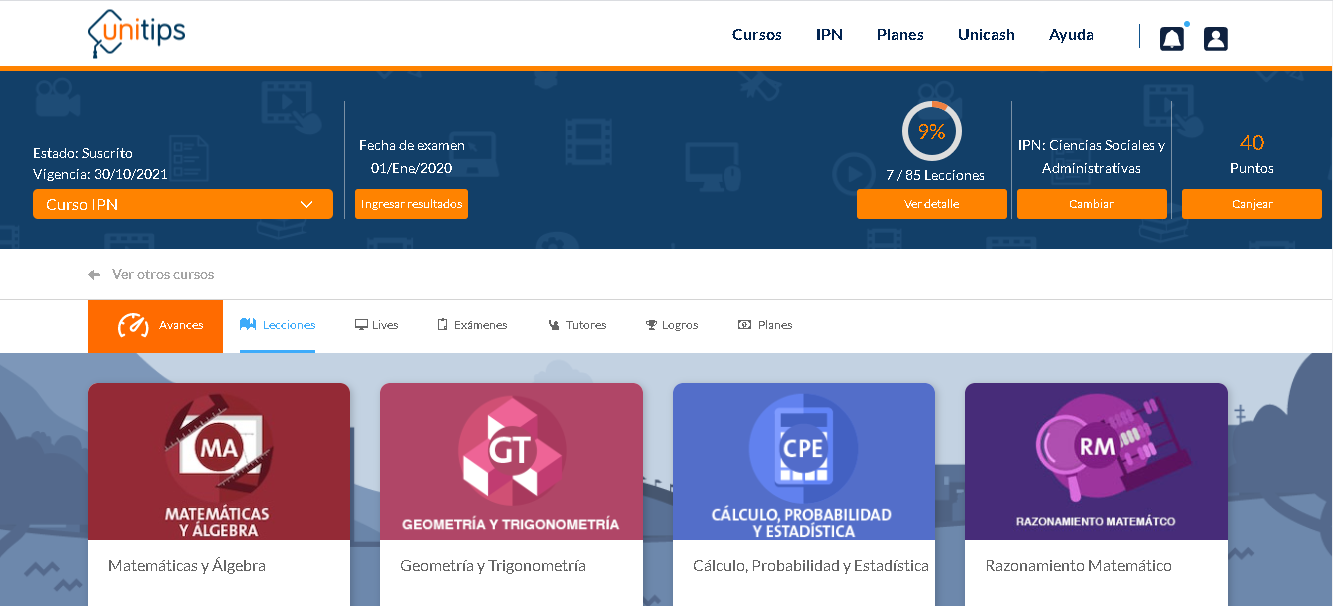Click the 7 / 85 Lecciones text
Screen dimensions: 1333x606
pos(935,175)
